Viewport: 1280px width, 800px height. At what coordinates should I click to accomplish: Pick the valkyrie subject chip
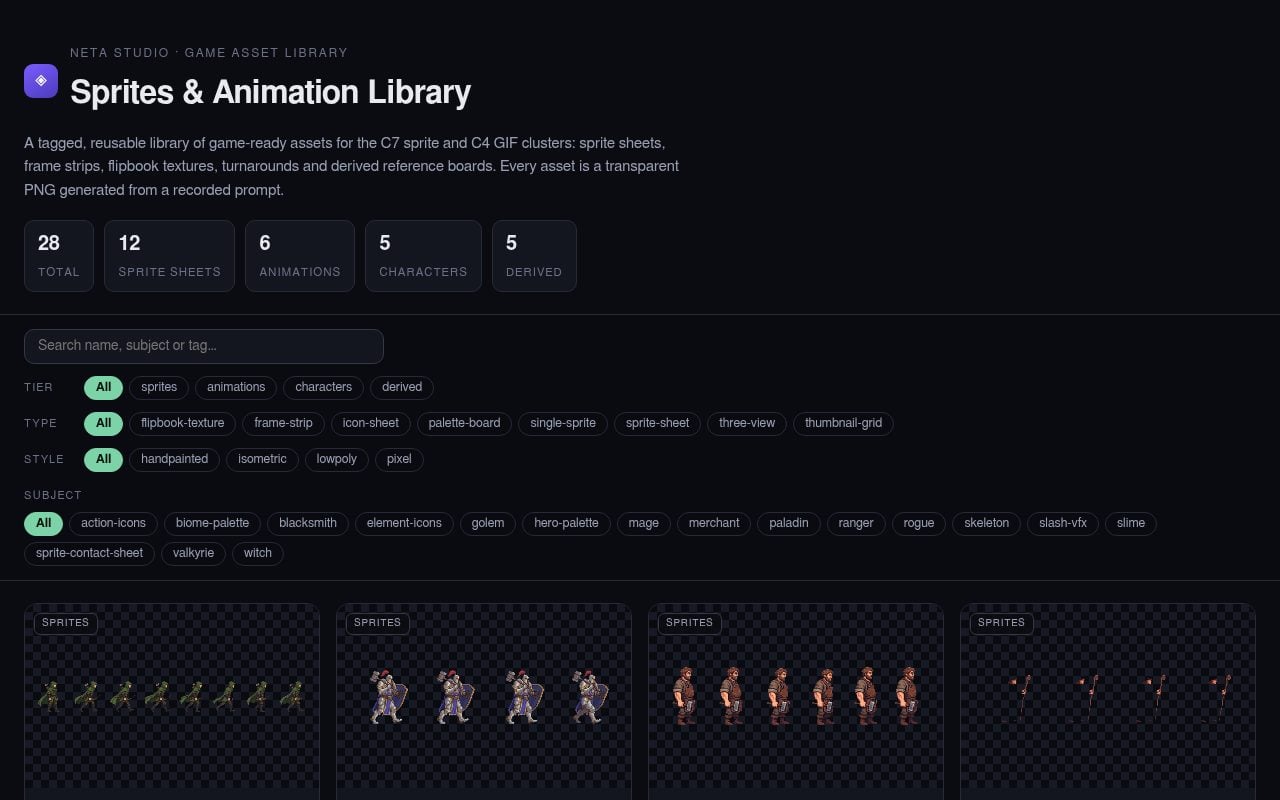coord(193,553)
